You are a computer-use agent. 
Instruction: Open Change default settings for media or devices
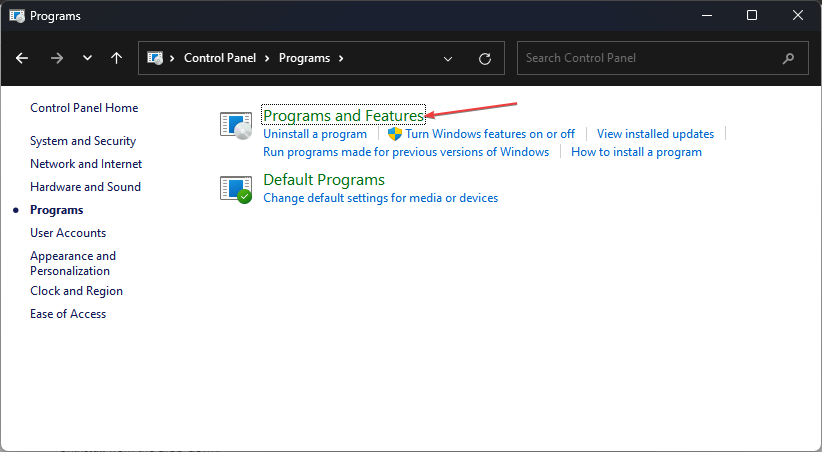coord(380,198)
